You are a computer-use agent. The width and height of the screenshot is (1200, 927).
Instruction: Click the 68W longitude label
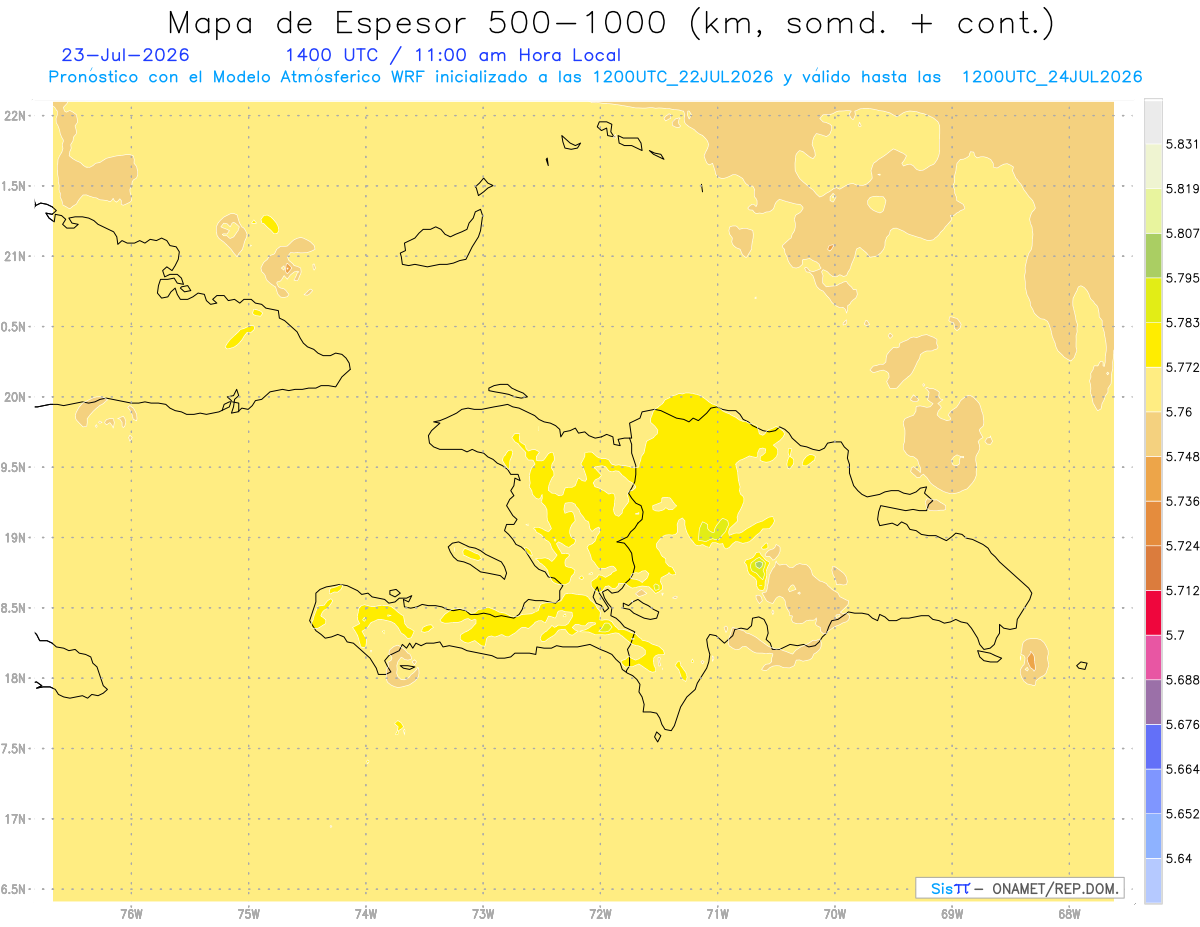(x=1069, y=913)
